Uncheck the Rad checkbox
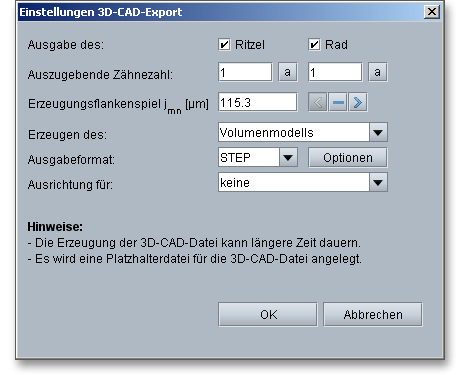Viewport: 460px width, 375px height. [314, 44]
